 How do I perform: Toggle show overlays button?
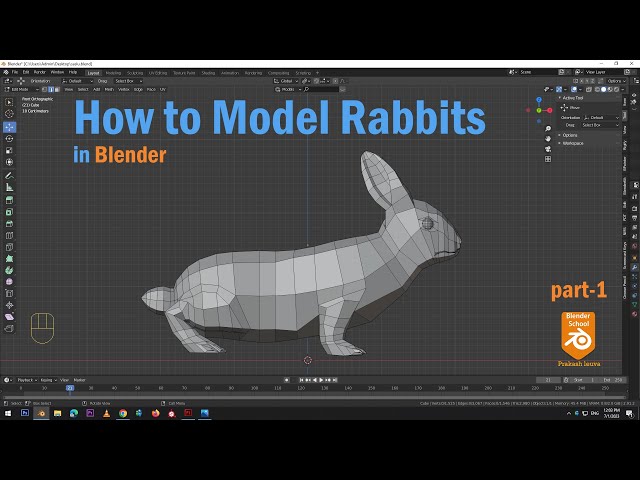574,89
